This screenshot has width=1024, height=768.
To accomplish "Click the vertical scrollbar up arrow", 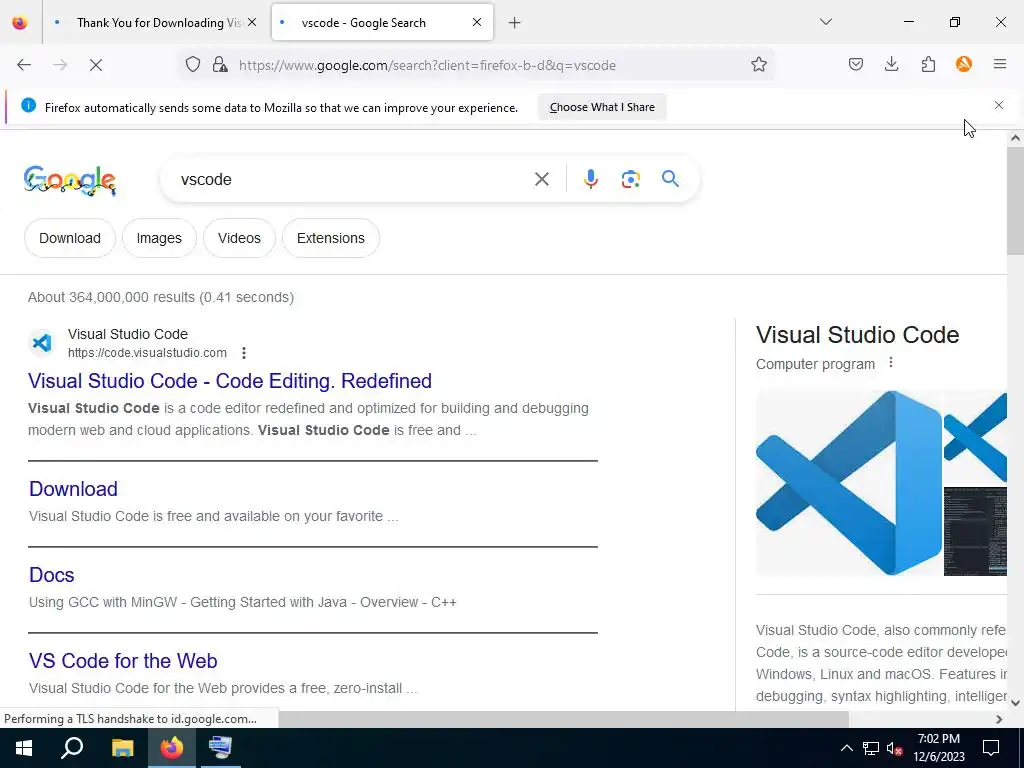I will click(1015, 138).
